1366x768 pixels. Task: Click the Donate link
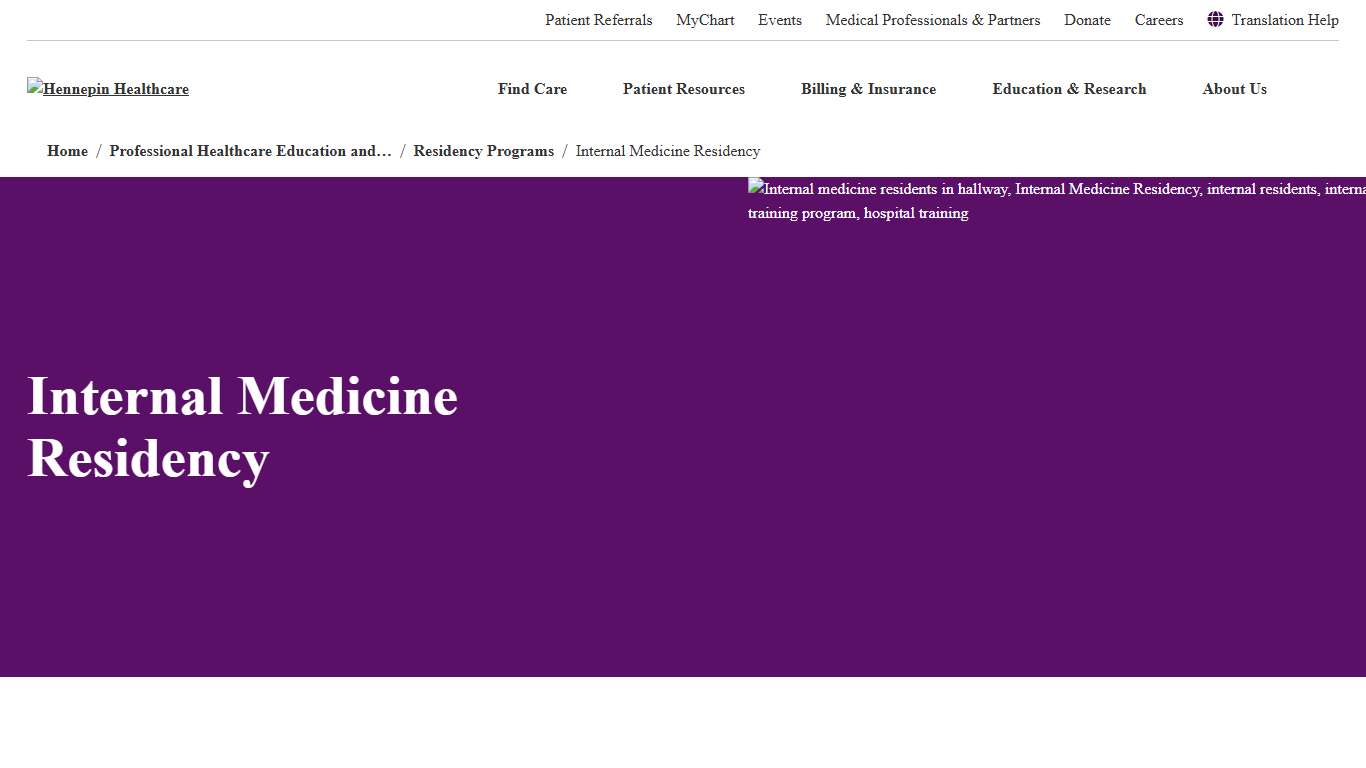pos(1087,20)
